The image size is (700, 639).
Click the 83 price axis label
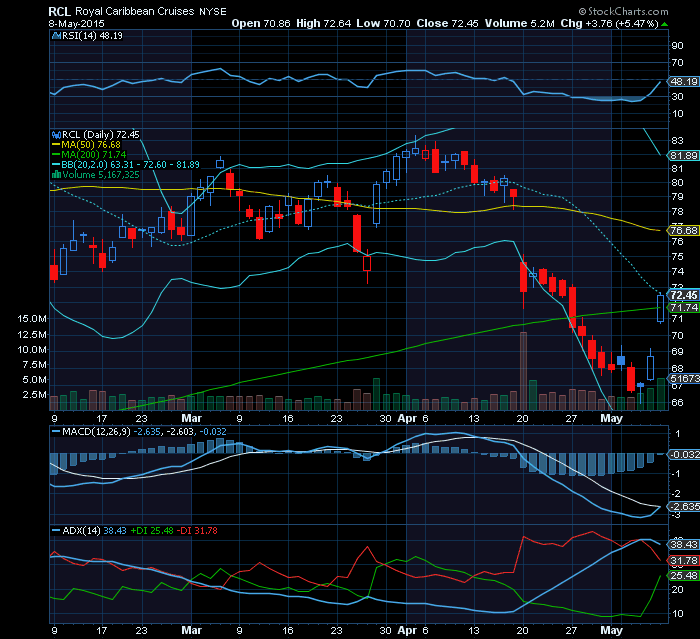click(677, 140)
